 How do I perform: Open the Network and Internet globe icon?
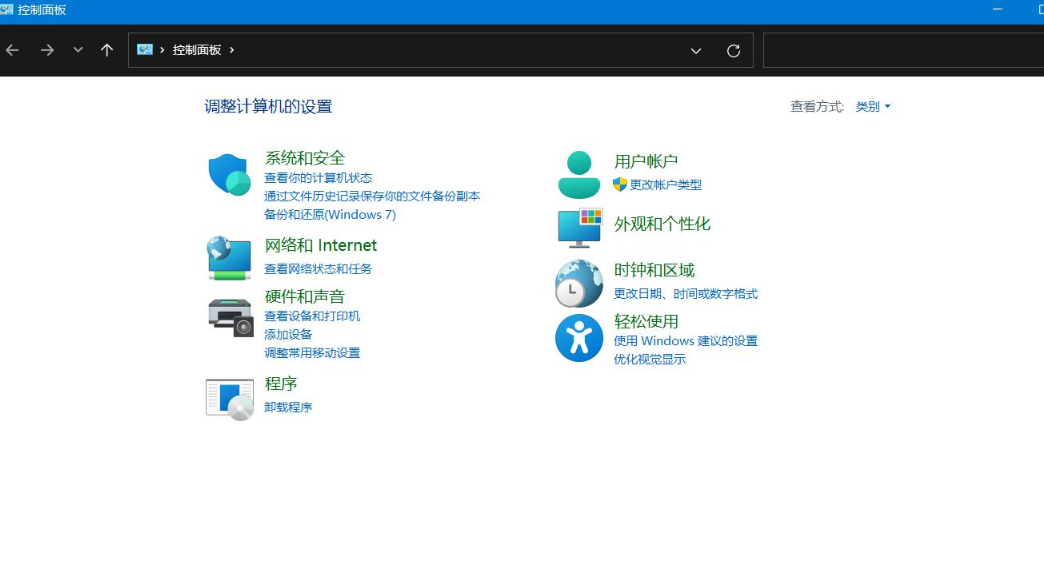tap(229, 257)
